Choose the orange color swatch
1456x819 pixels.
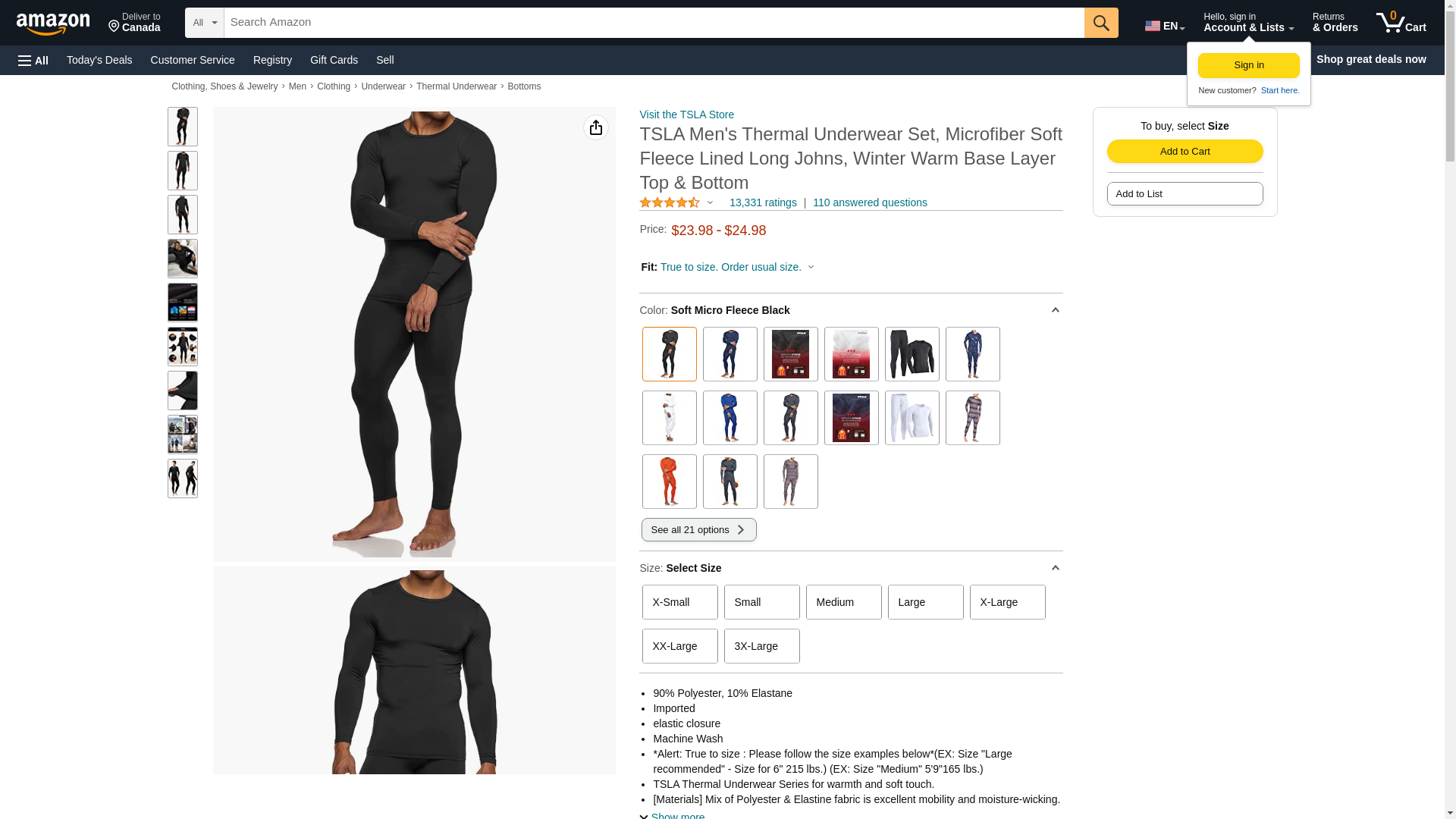[669, 482]
